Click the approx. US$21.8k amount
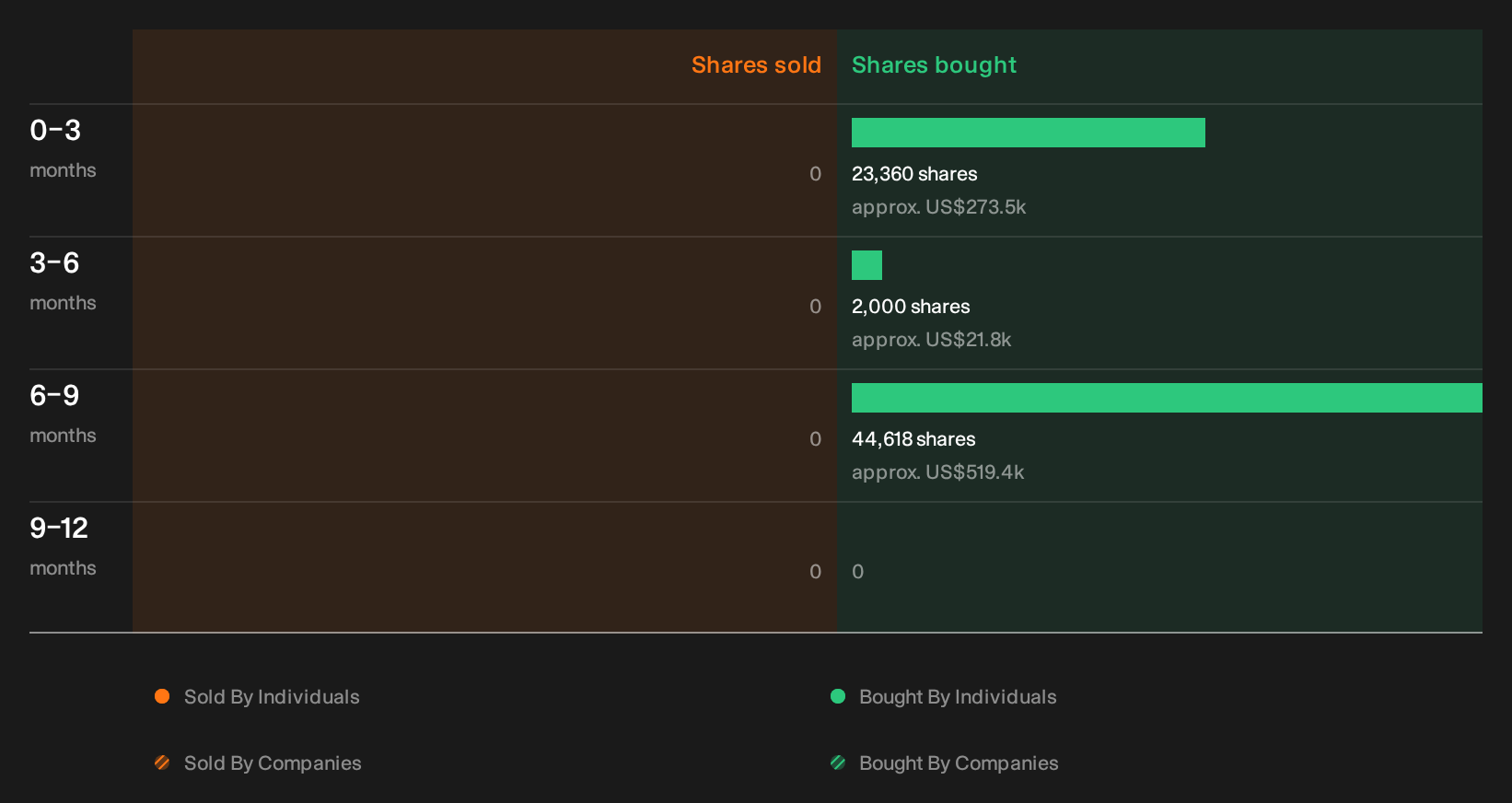Screen dimensions: 1512x803 [x=931, y=340]
